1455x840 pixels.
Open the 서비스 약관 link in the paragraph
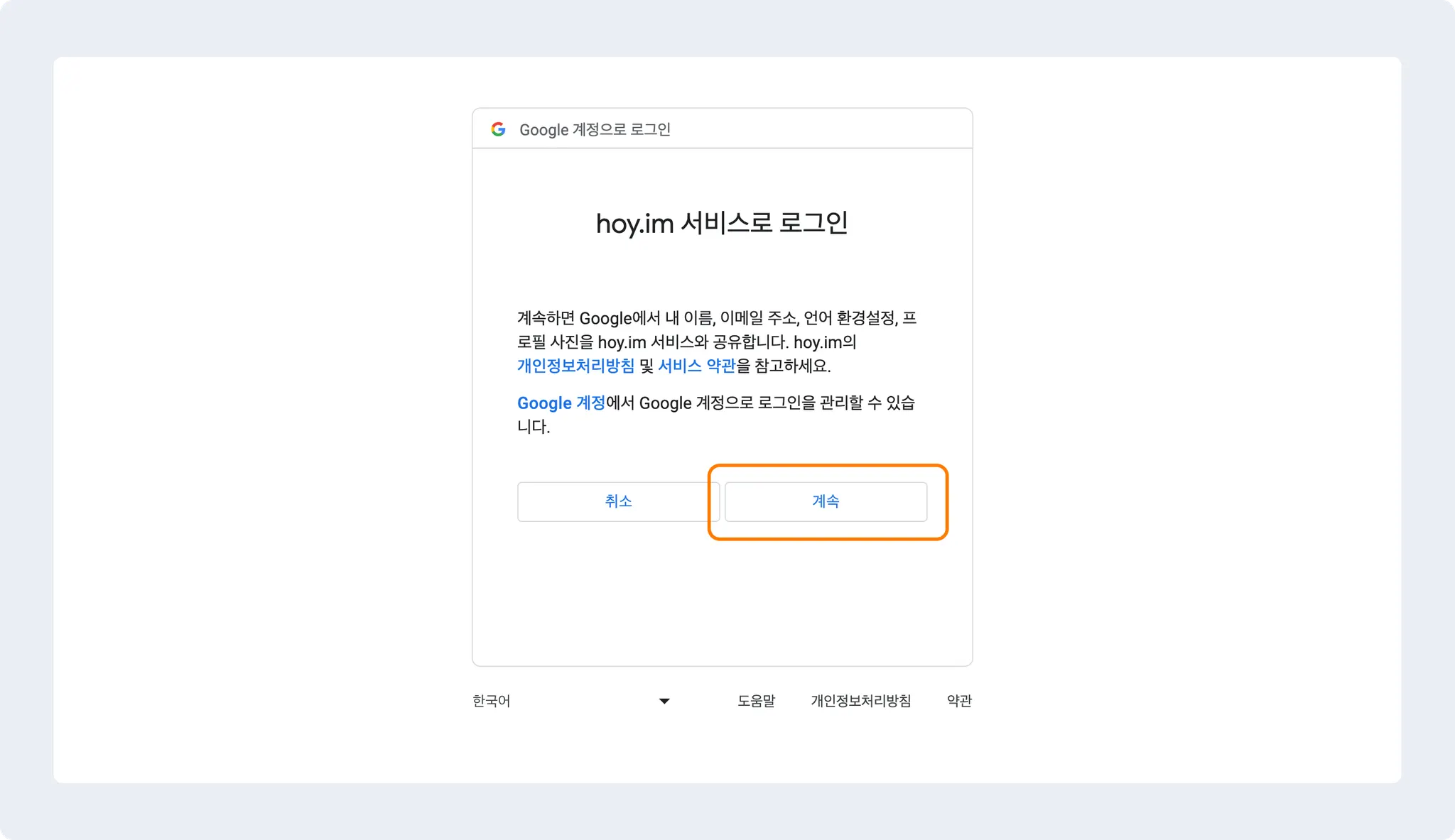[x=696, y=366]
